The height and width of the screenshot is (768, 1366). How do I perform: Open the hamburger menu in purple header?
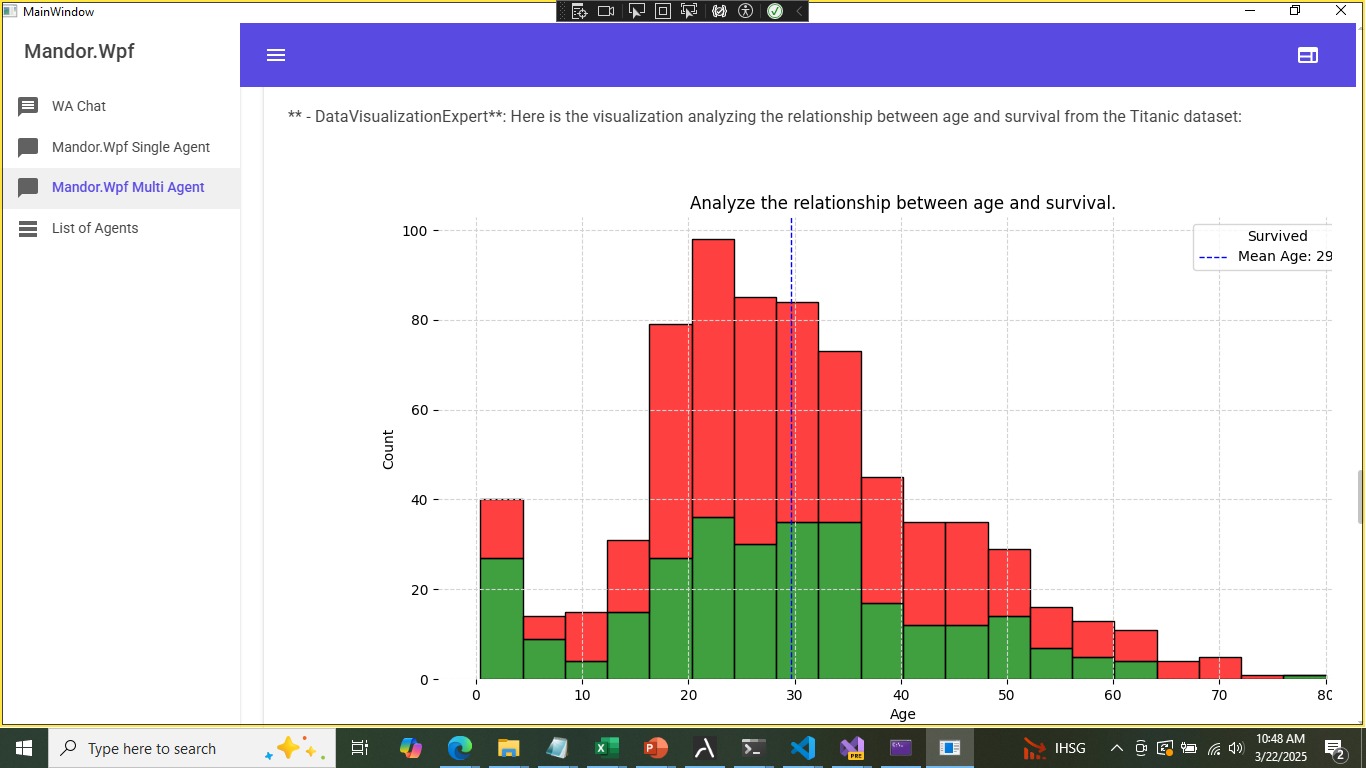[276, 55]
